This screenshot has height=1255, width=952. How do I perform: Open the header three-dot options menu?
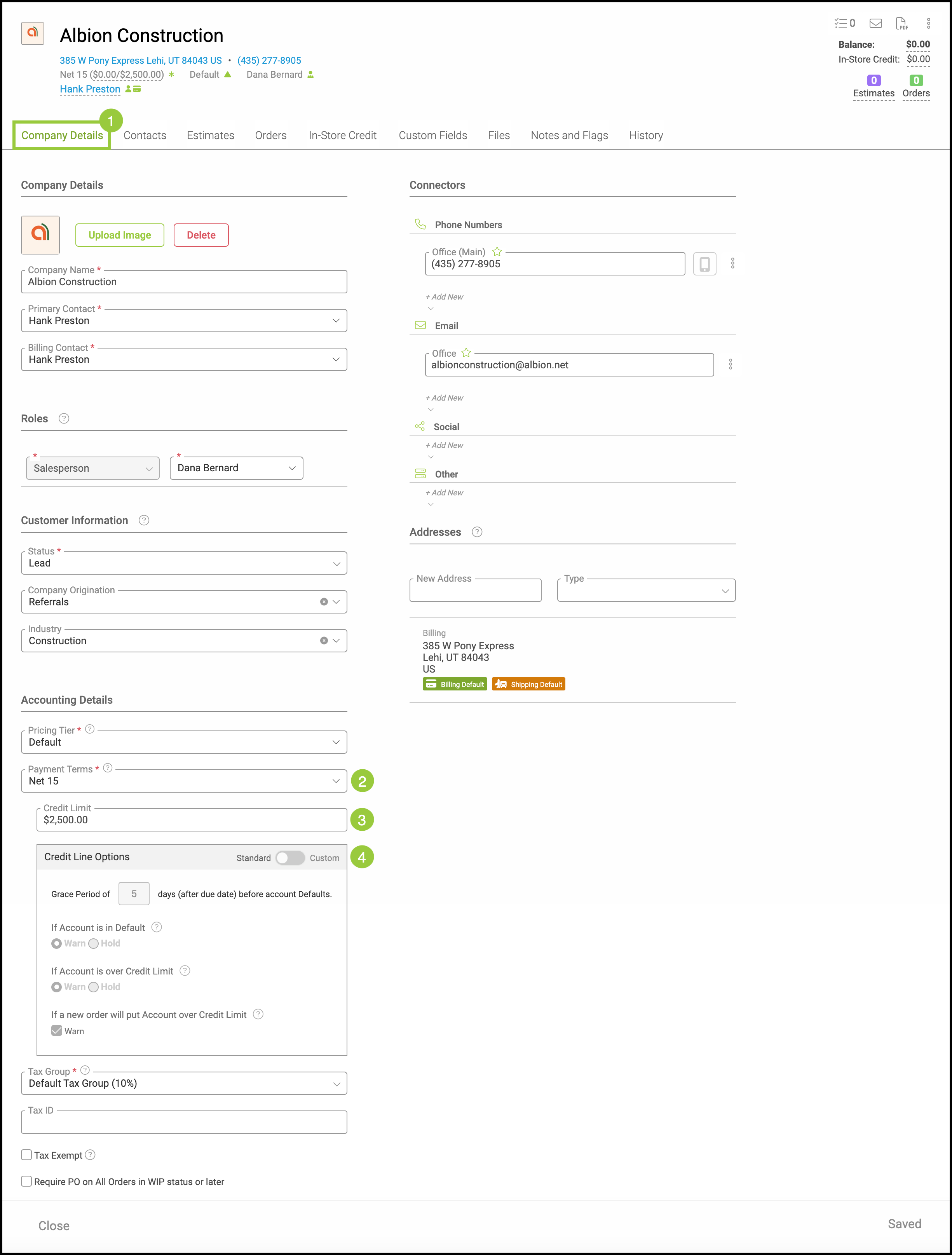928,23
